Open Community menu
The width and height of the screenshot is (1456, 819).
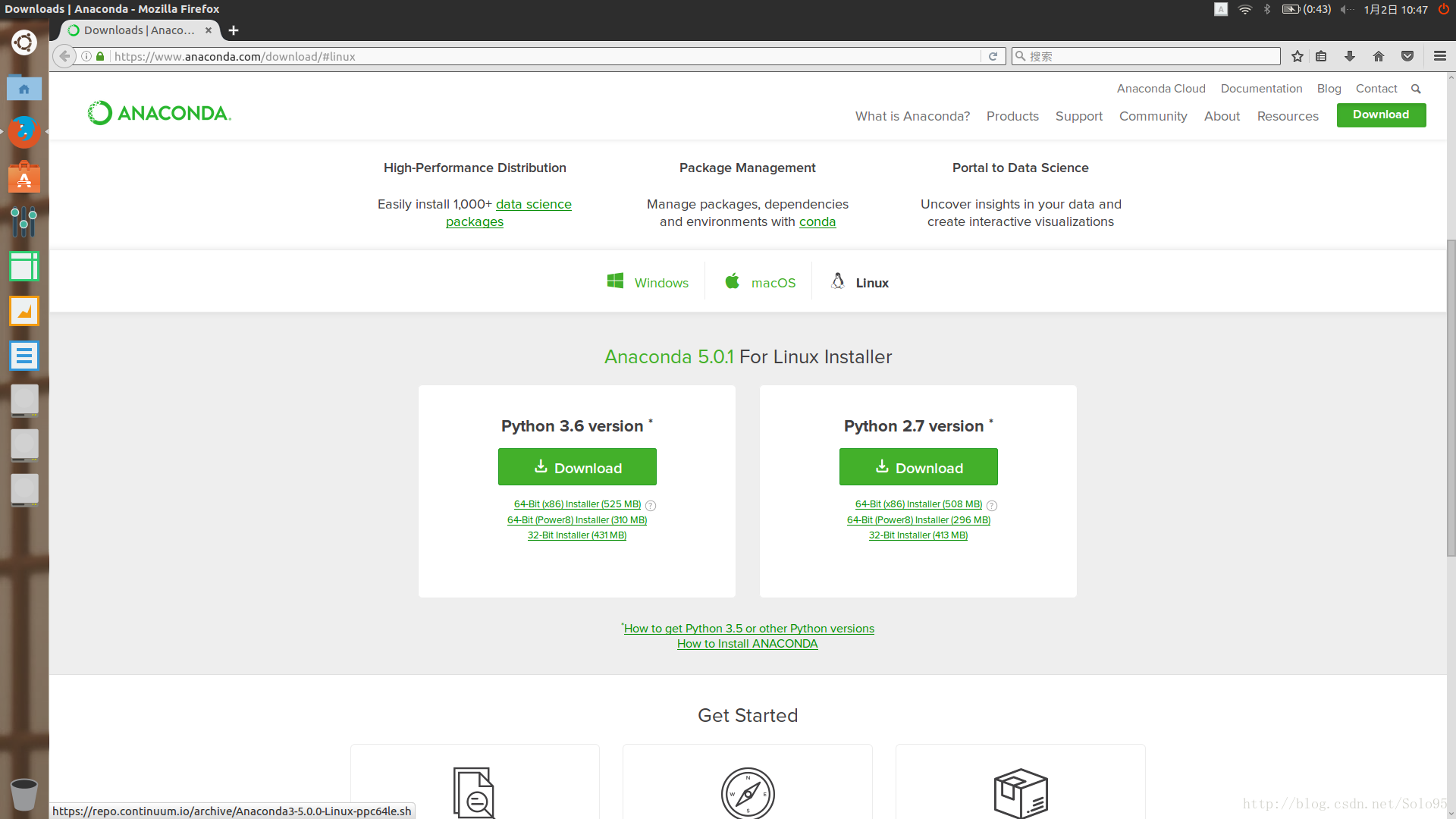(1153, 116)
